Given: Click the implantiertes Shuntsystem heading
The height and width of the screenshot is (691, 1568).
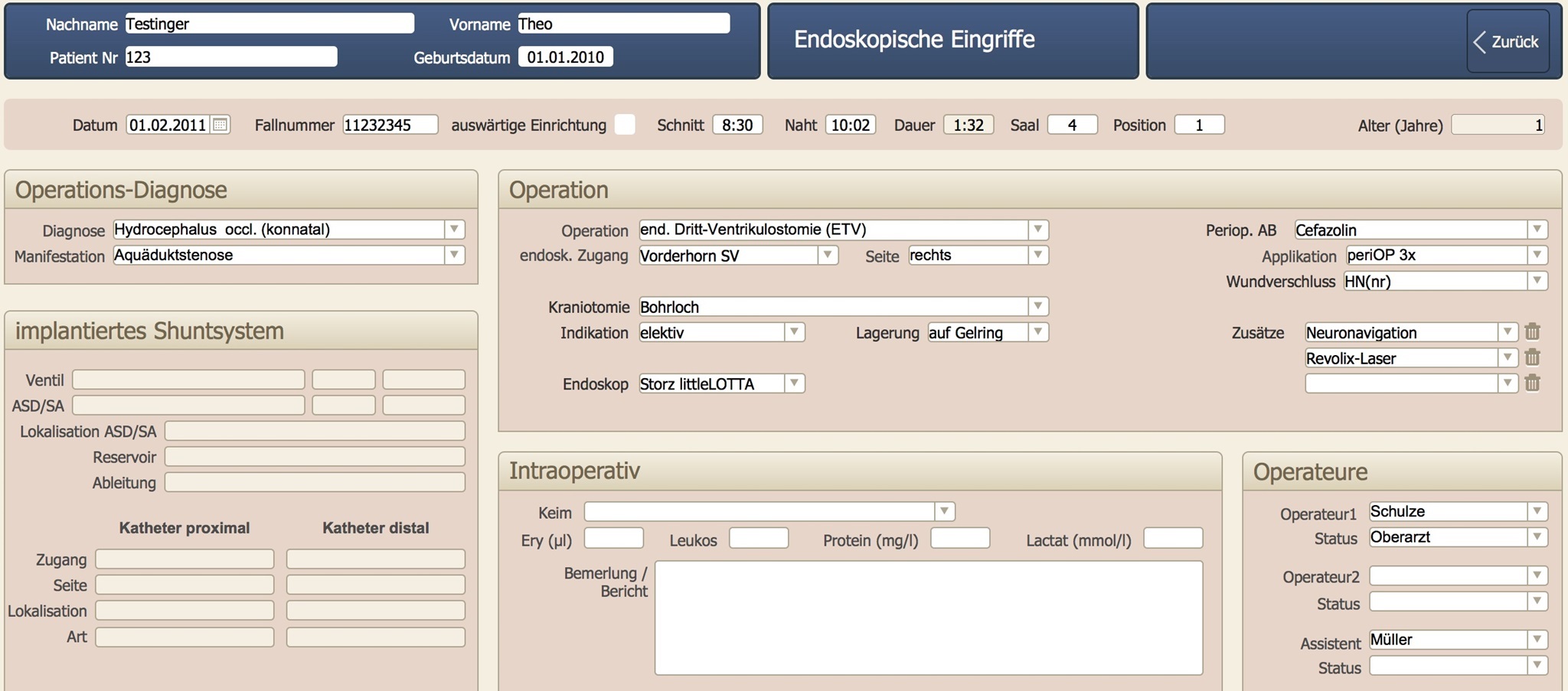Looking at the screenshot, I should click(x=149, y=331).
